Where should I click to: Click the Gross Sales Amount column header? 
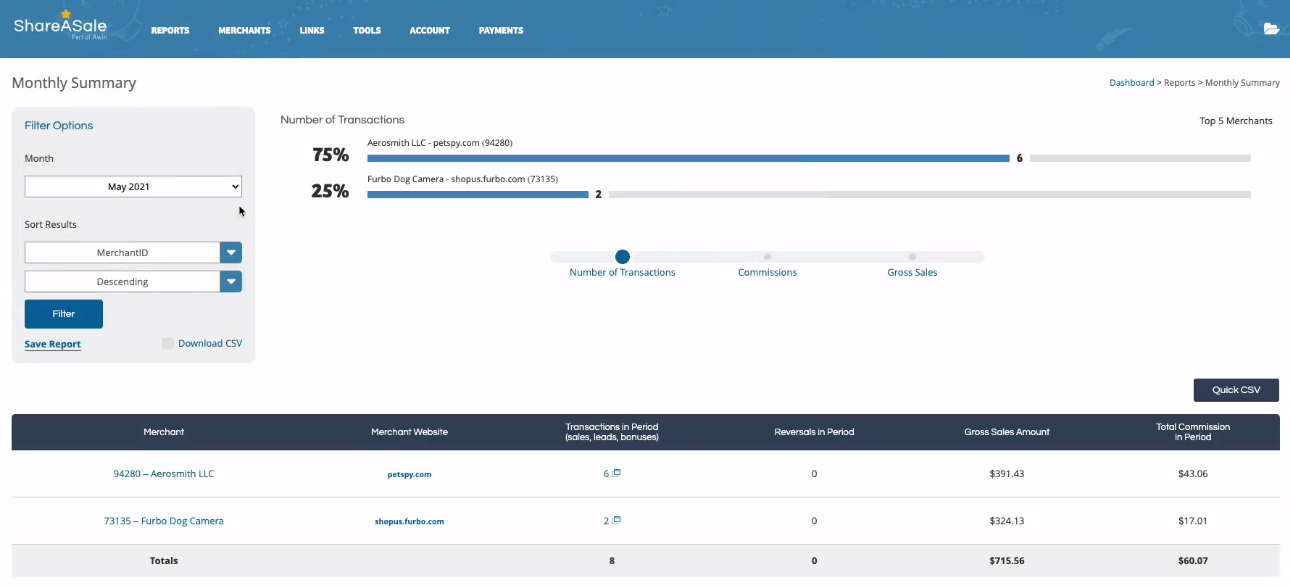coord(1007,432)
